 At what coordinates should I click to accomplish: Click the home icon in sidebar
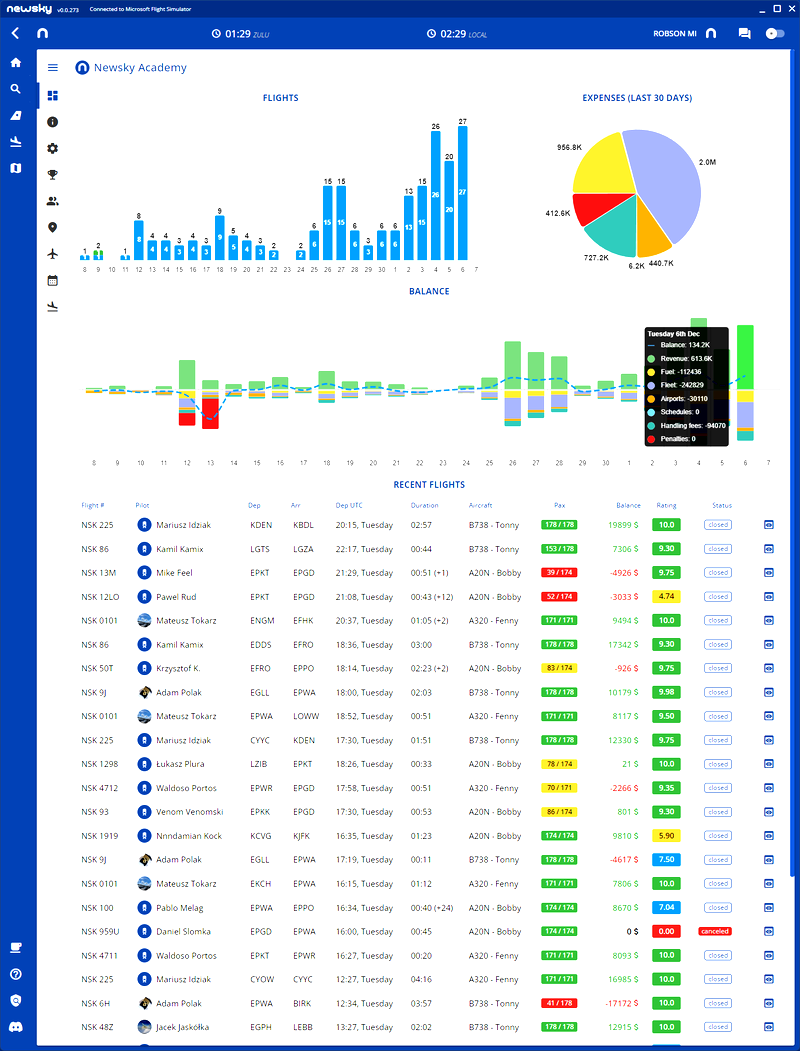[x=15, y=62]
